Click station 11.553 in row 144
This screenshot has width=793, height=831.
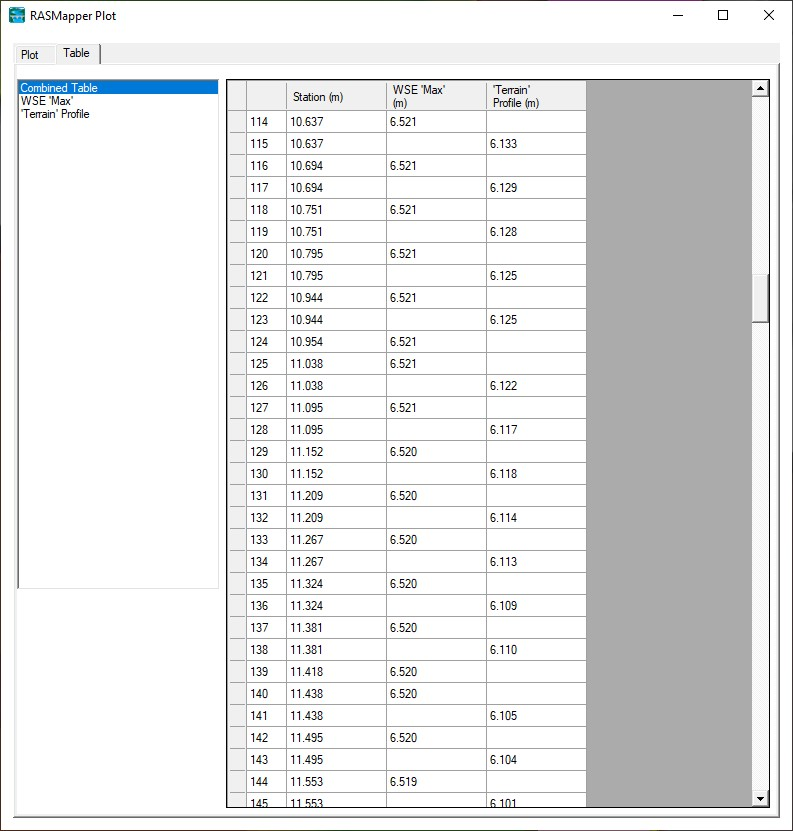coord(336,782)
